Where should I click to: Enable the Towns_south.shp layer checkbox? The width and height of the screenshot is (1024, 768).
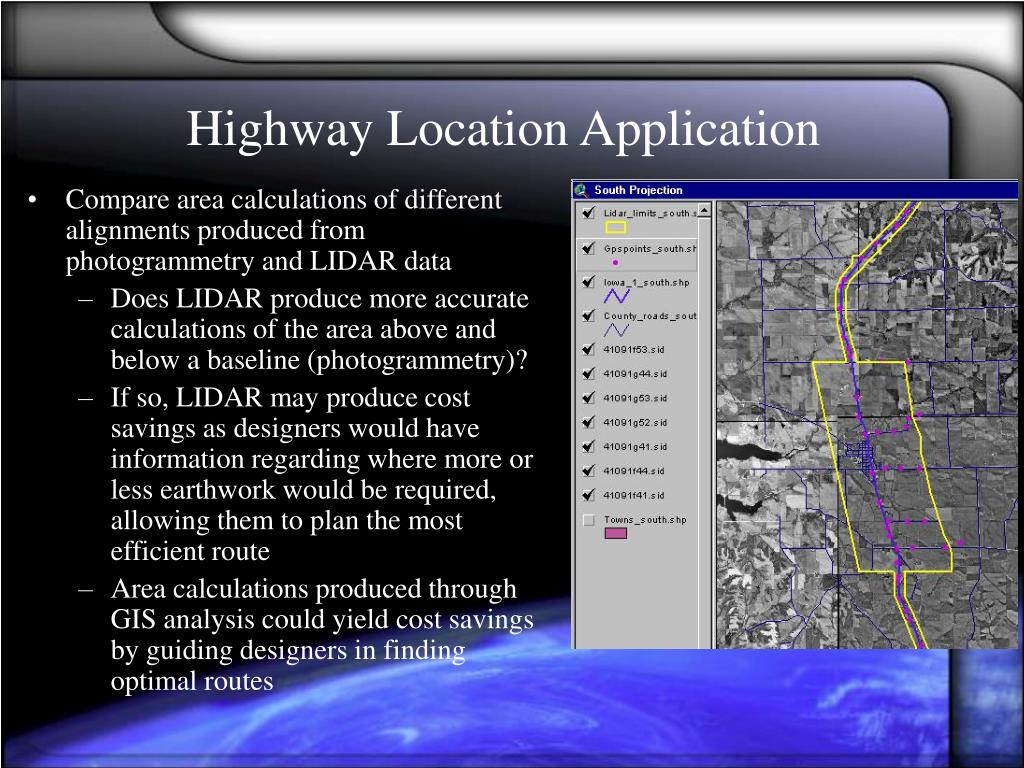click(x=588, y=520)
